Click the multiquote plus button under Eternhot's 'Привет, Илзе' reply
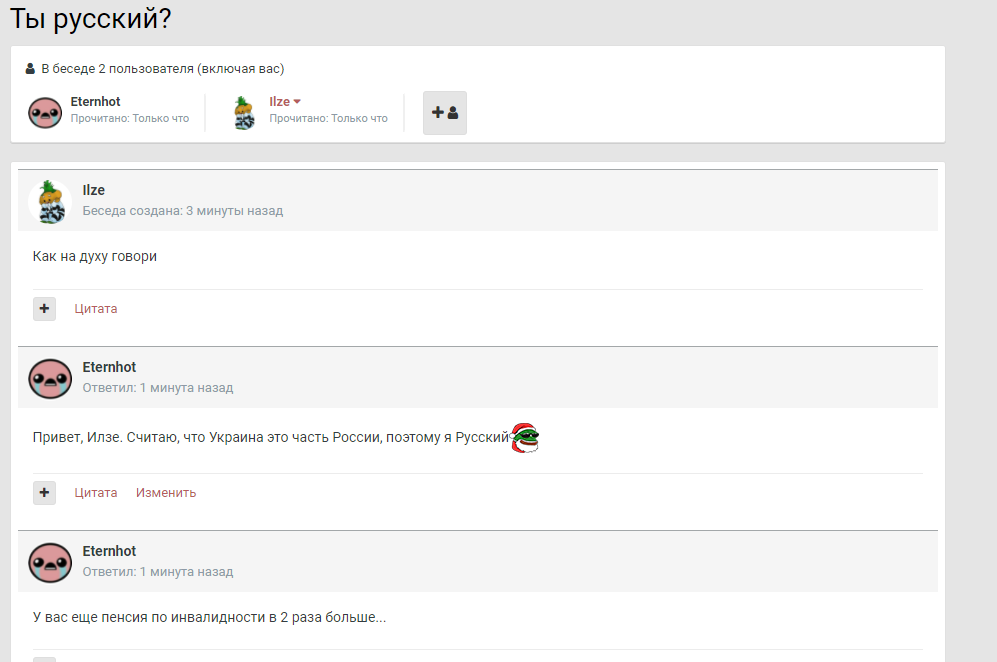 (44, 493)
